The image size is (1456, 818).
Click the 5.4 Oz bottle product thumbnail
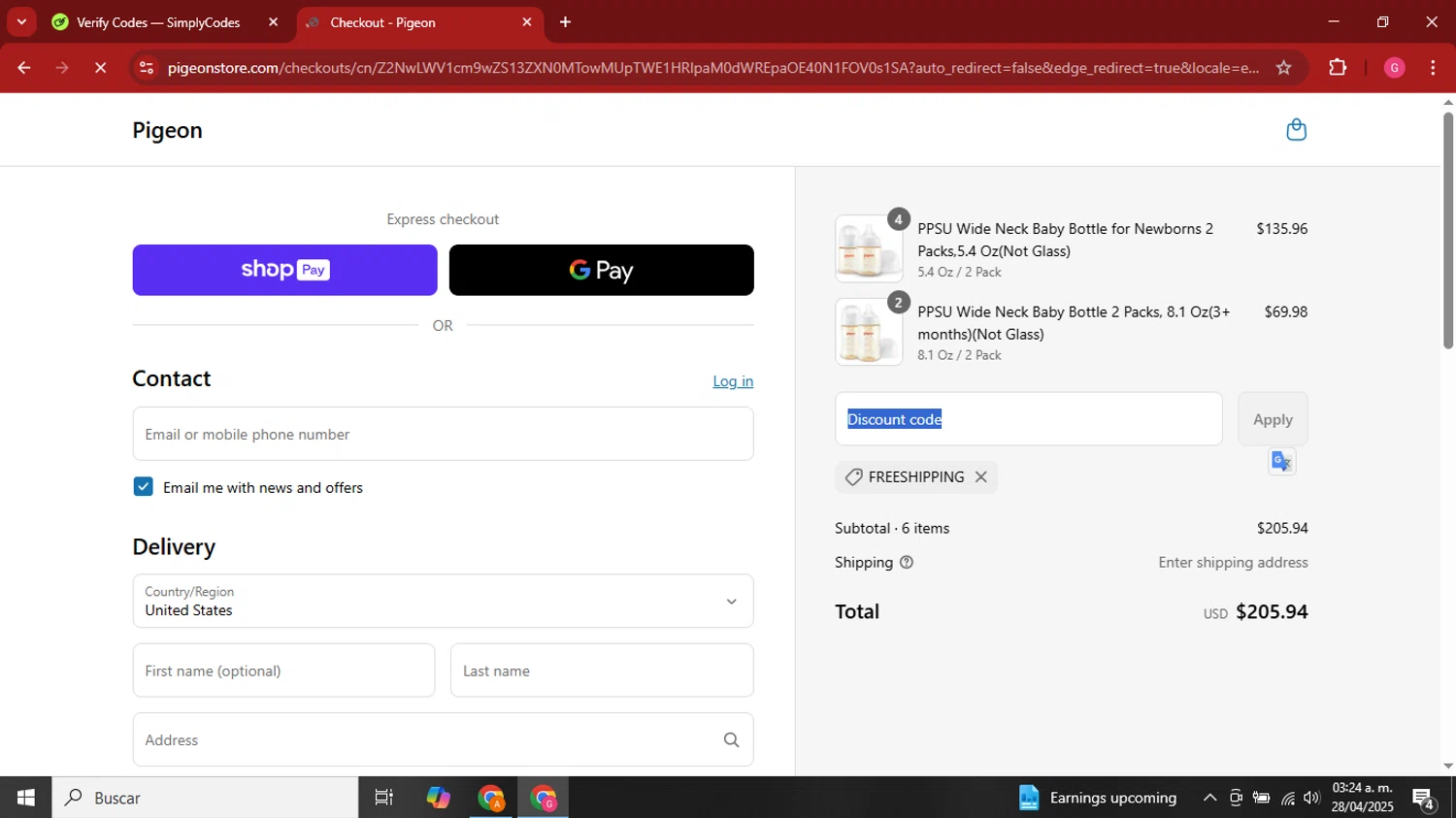point(868,248)
